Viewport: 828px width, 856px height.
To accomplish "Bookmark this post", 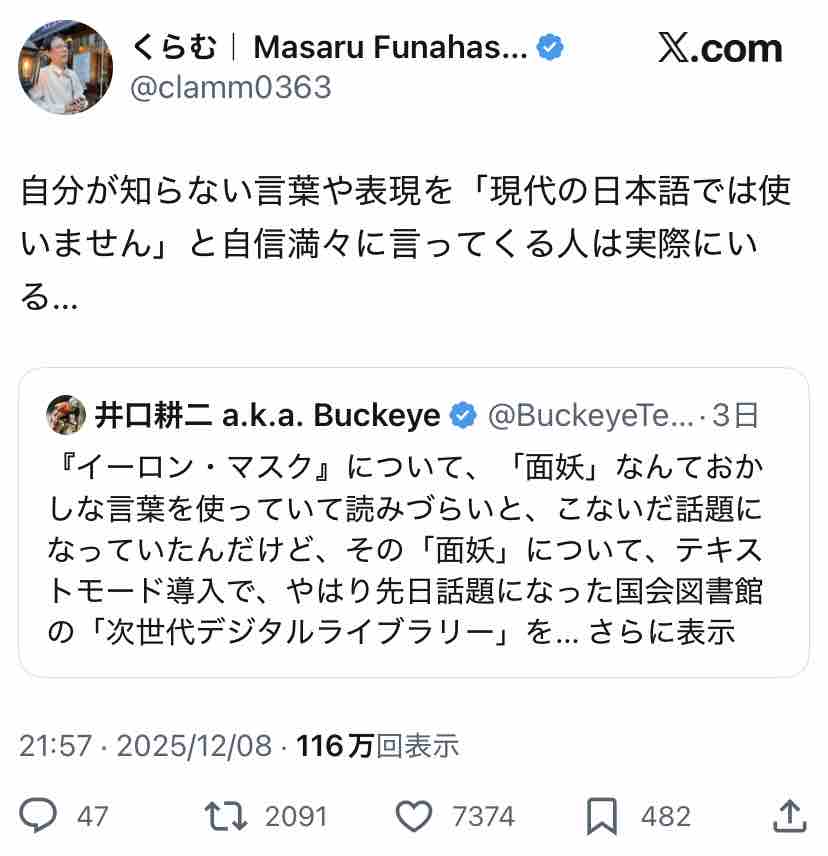I will click(601, 816).
